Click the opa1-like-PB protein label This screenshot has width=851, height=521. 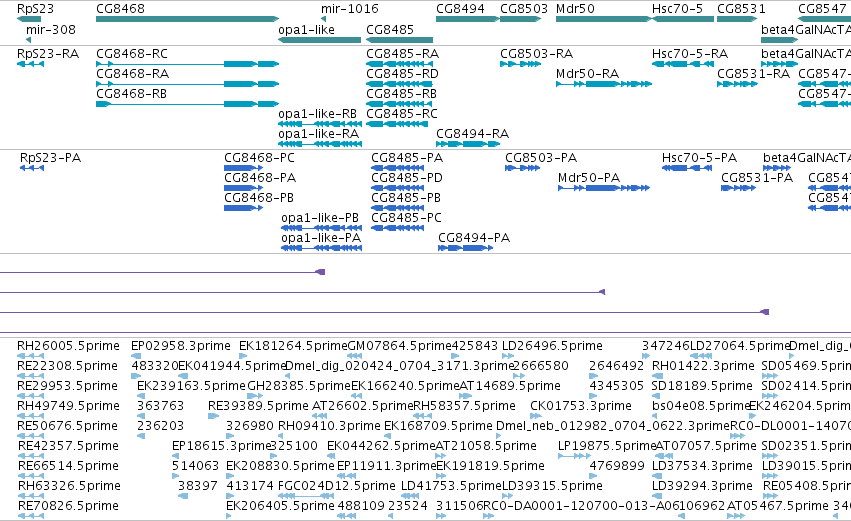[x=320, y=218]
